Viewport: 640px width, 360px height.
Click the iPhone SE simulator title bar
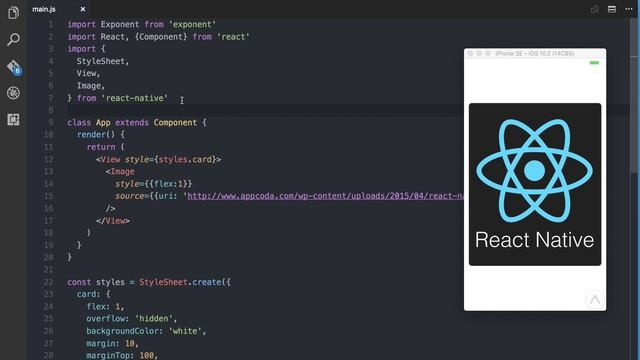[x=535, y=53]
